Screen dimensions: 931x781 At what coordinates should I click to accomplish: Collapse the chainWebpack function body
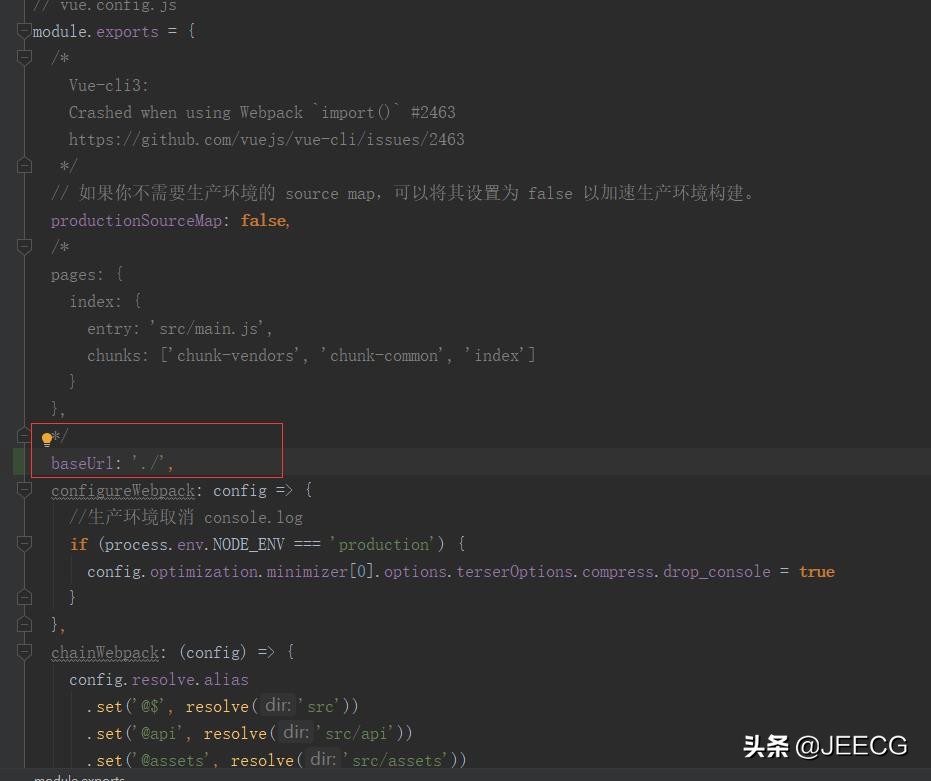tap(24, 651)
